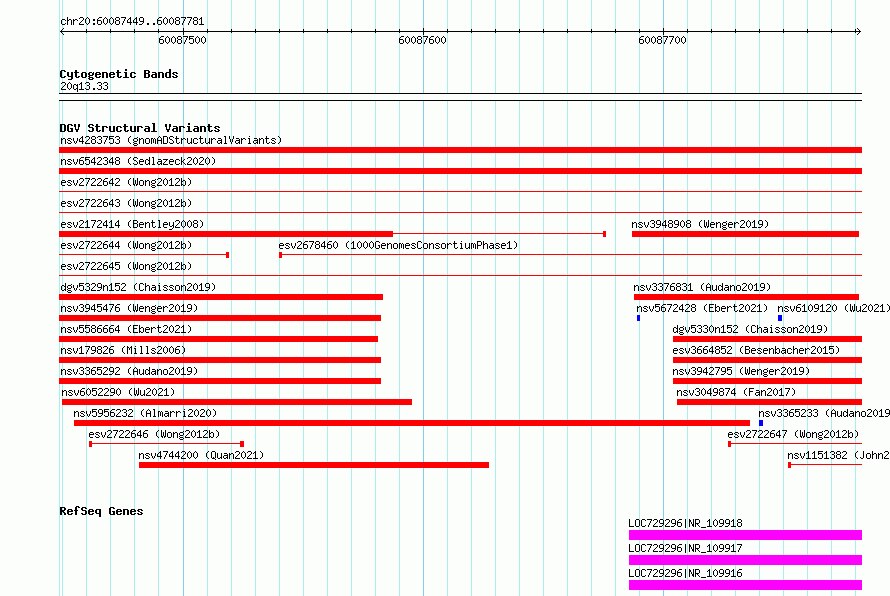Click the red bar of nsv4283753

[460, 150]
